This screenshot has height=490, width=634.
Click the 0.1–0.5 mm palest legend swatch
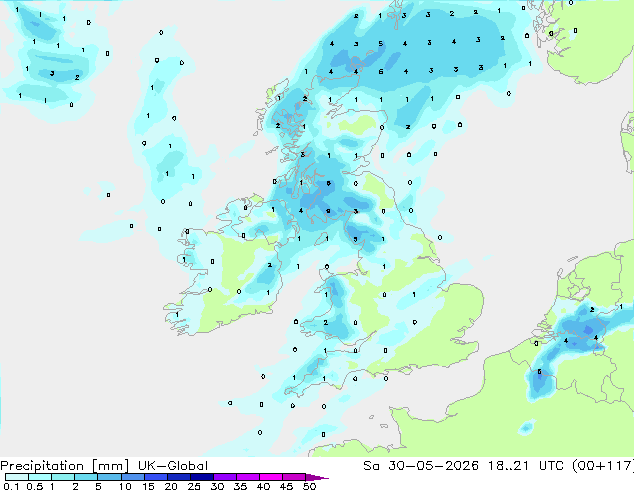click(17, 477)
